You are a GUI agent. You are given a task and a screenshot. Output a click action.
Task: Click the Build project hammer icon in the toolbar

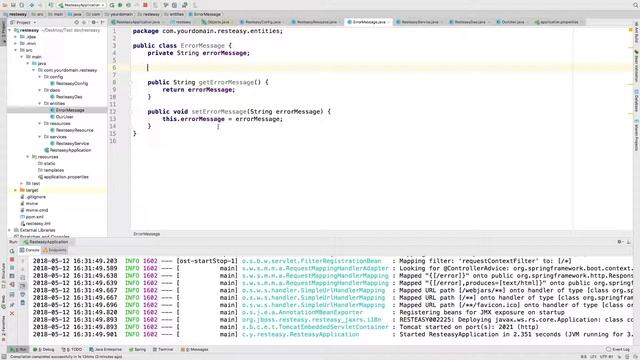pos(51,5)
